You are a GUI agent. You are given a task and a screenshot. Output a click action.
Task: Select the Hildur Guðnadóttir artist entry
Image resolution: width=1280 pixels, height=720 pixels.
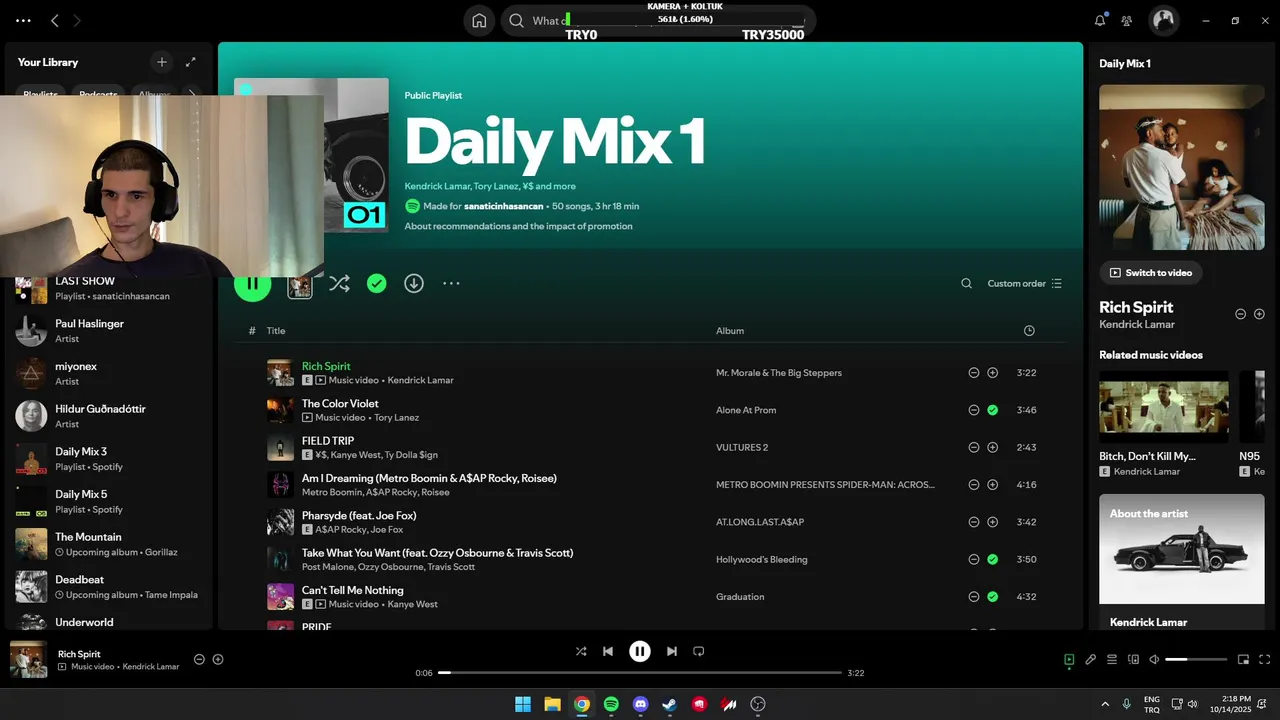[x=108, y=416]
